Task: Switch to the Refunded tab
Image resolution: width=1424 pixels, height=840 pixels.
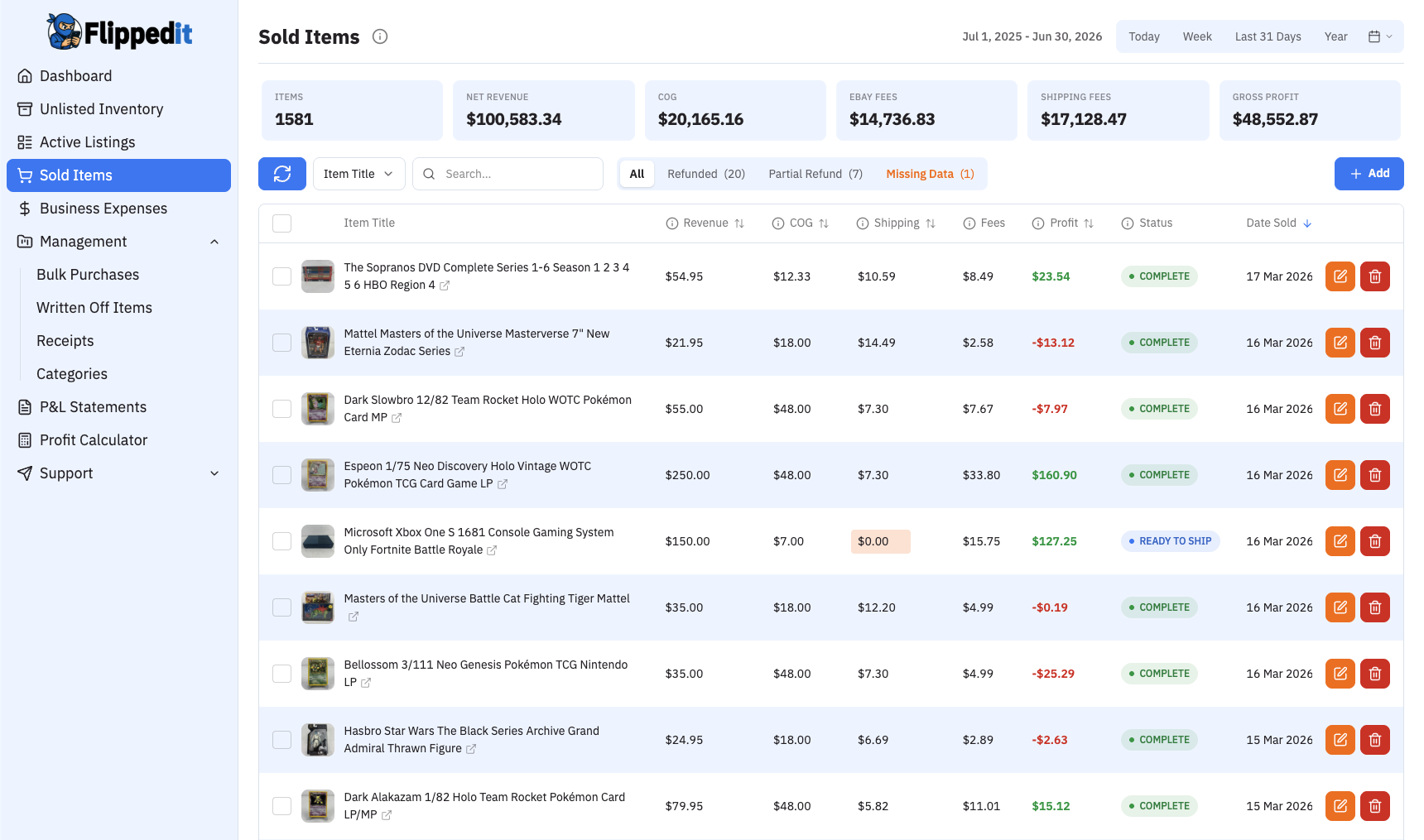Action: point(705,174)
